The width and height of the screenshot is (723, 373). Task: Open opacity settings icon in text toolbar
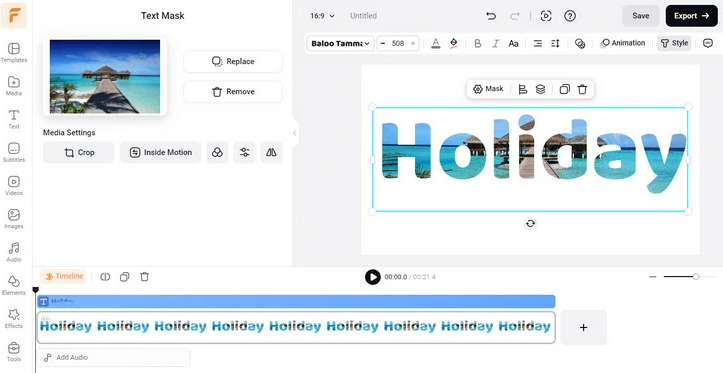580,43
